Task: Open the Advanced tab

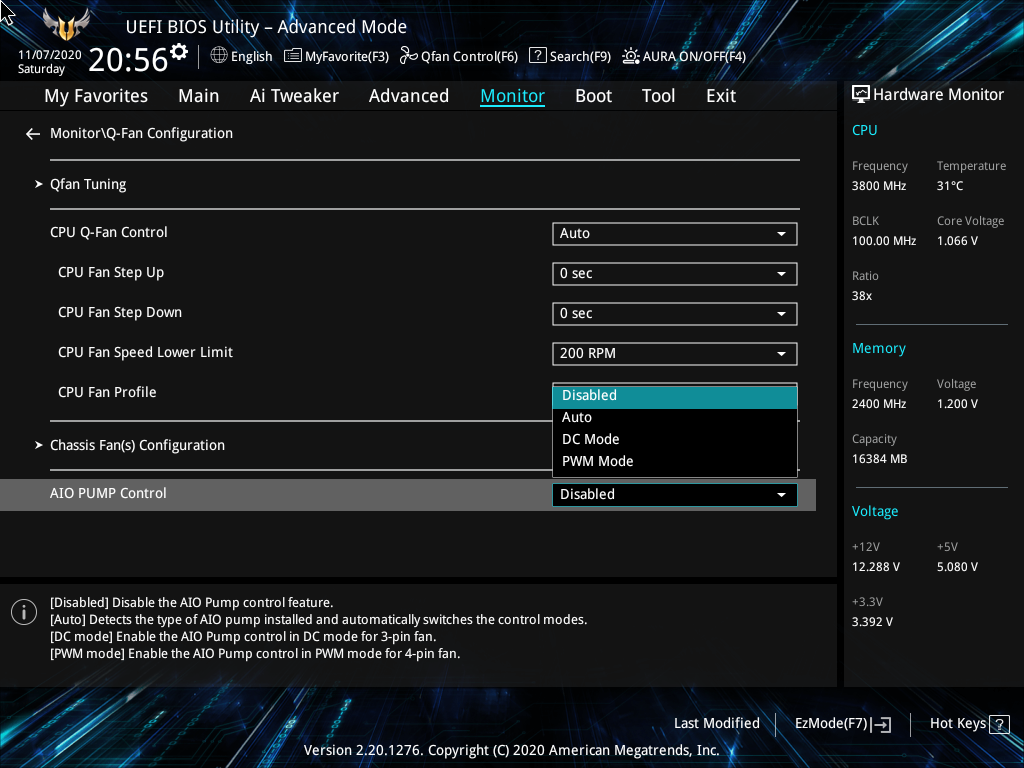Action: 409,96
